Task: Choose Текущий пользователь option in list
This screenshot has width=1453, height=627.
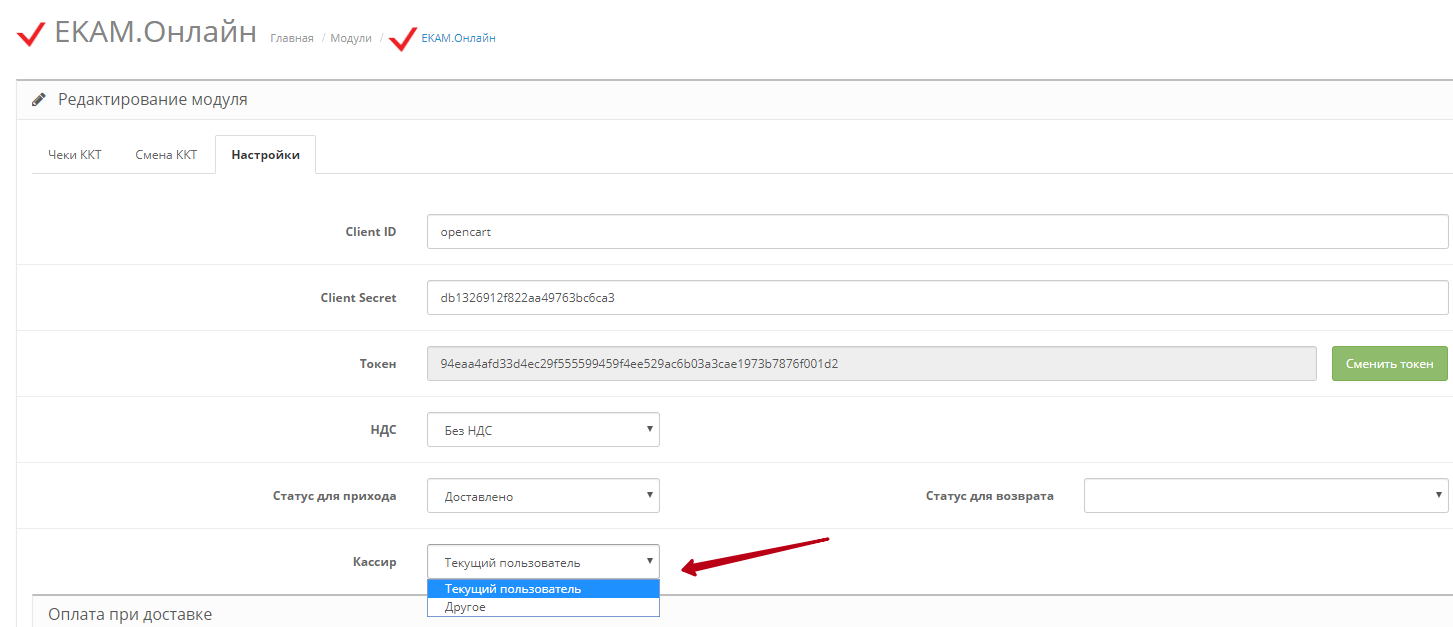Action: tap(543, 589)
